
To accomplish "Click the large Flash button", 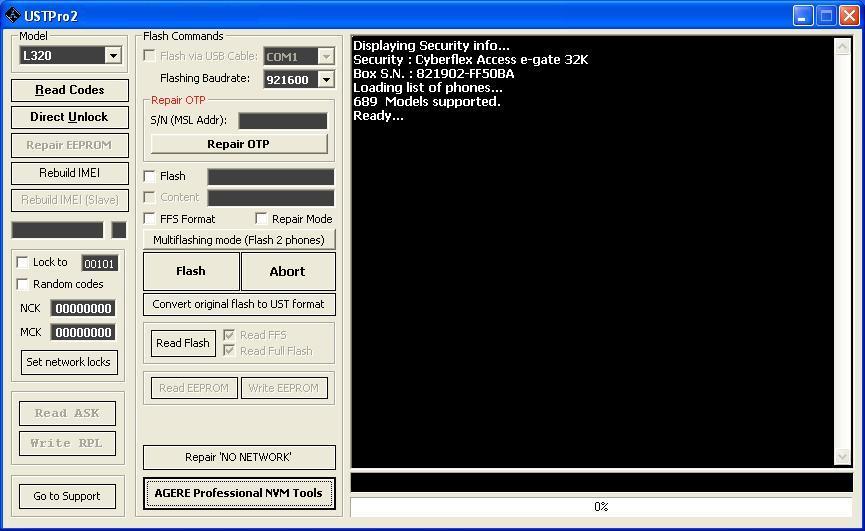I will (x=191, y=271).
